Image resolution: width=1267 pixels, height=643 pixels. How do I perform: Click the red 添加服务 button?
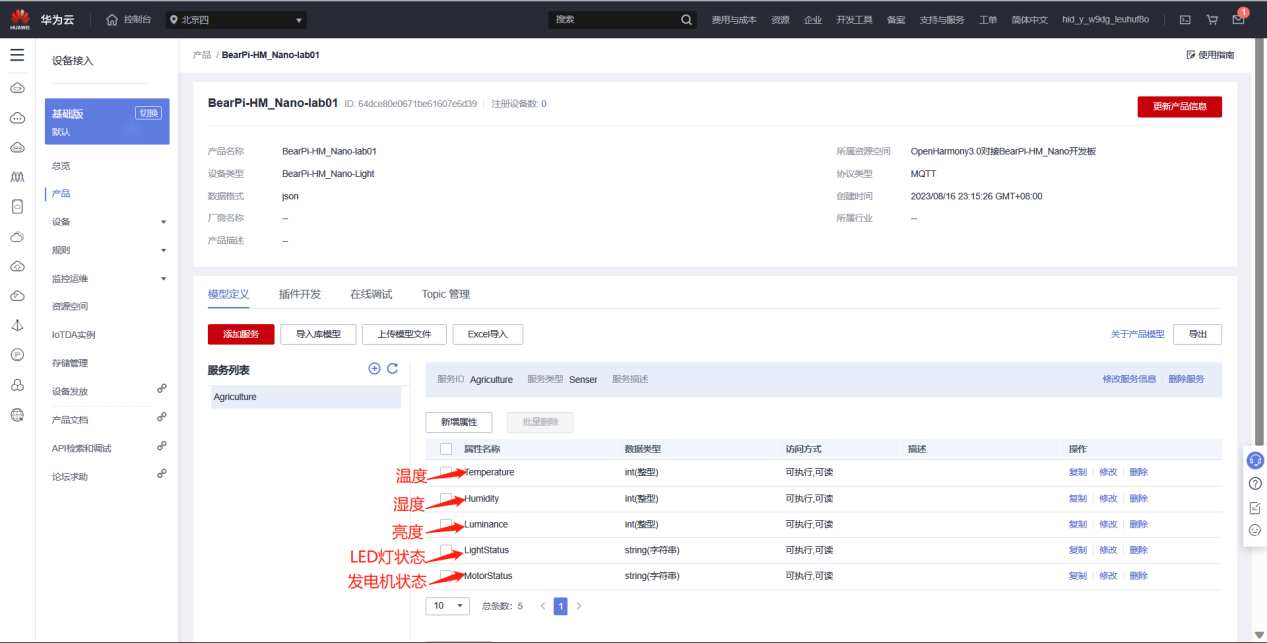241,334
